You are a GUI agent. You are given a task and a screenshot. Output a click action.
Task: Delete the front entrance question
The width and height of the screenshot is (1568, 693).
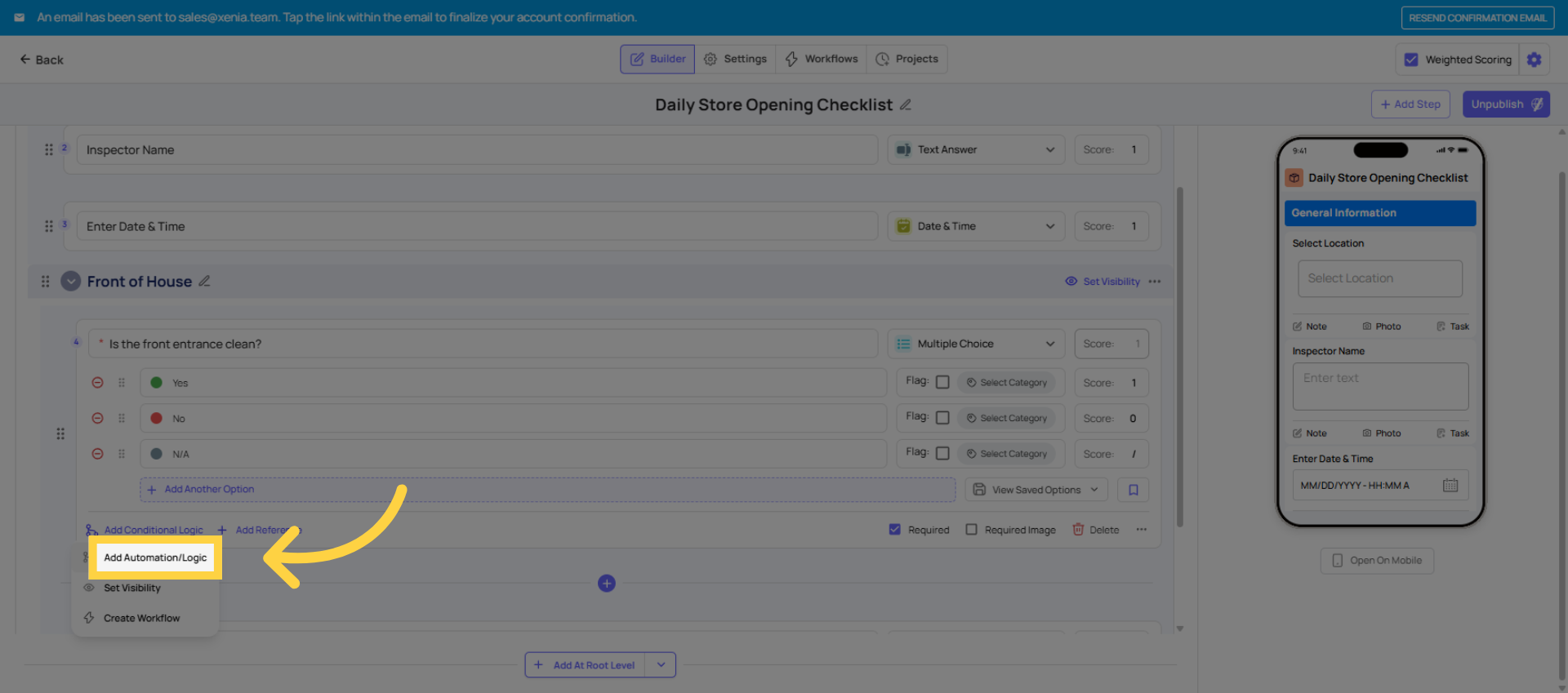click(x=1095, y=530)
